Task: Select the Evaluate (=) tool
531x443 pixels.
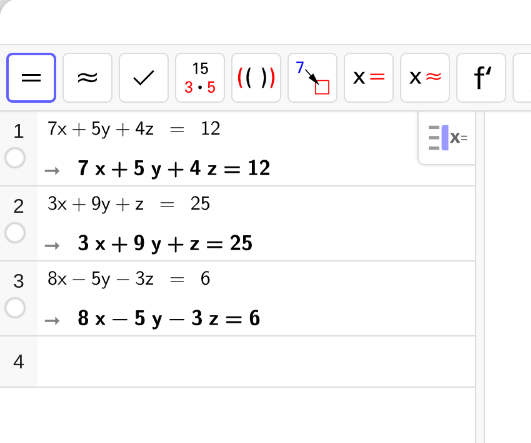Action: coord(31,78)
